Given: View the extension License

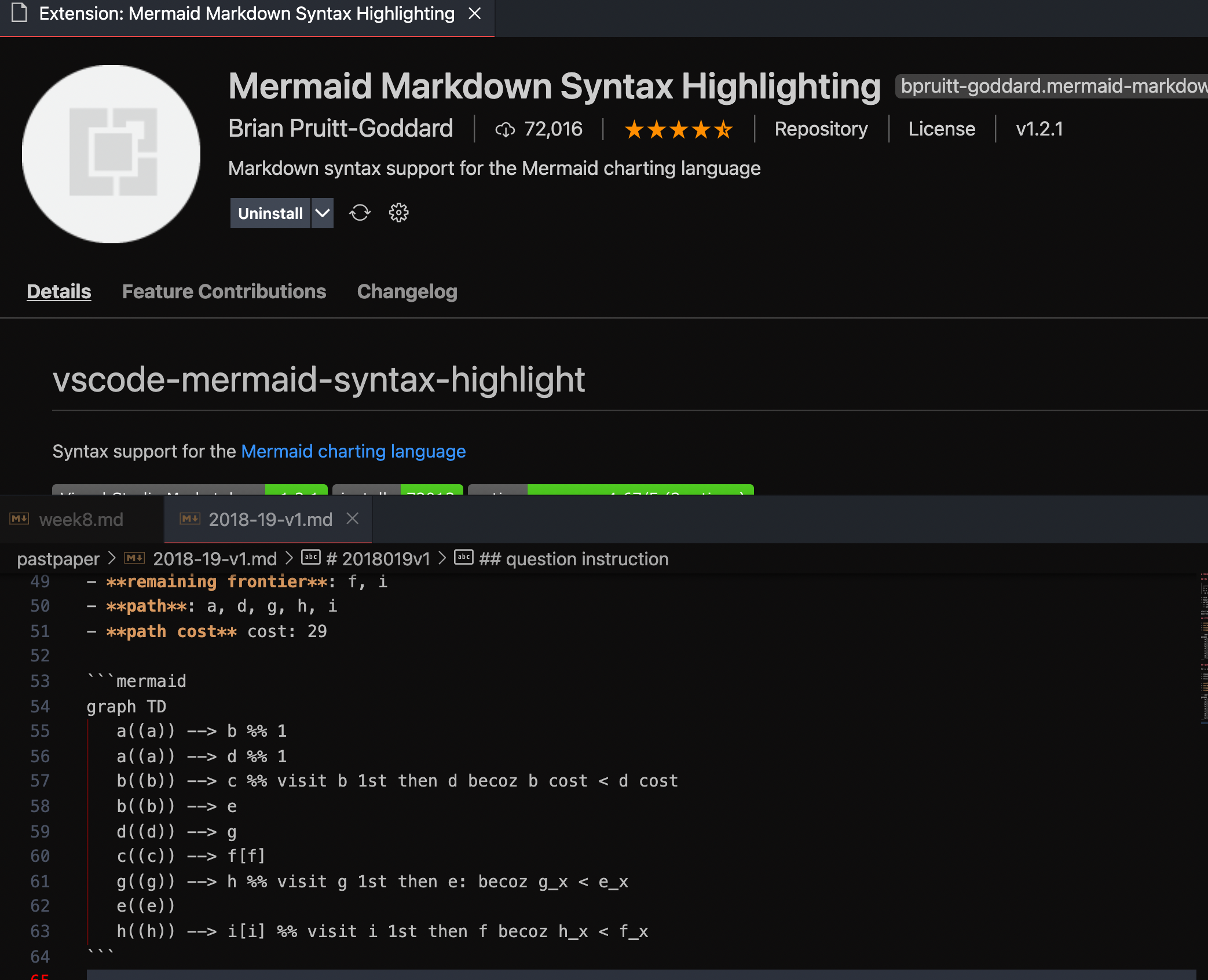Looking at the screenshot, I should point(942,129).
